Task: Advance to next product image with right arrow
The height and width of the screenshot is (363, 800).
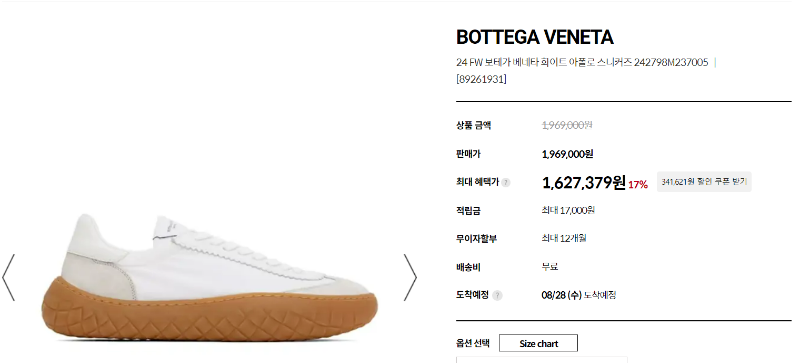Action: [410, 278]
